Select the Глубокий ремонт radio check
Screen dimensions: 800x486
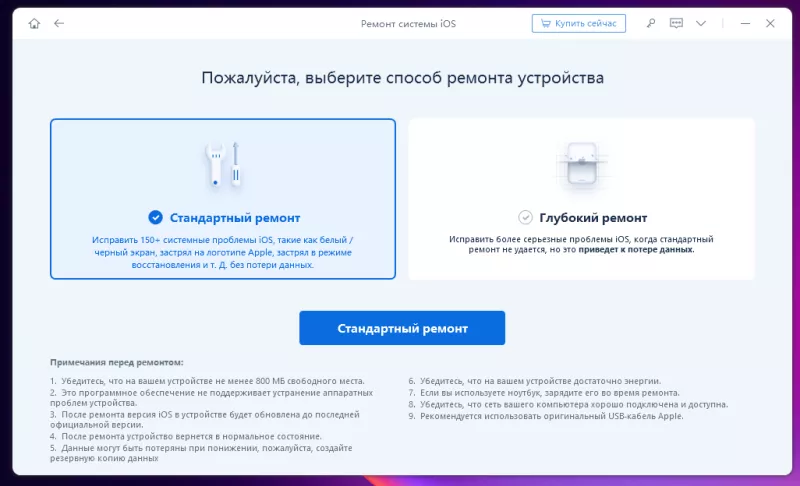[x=525, y=217]
